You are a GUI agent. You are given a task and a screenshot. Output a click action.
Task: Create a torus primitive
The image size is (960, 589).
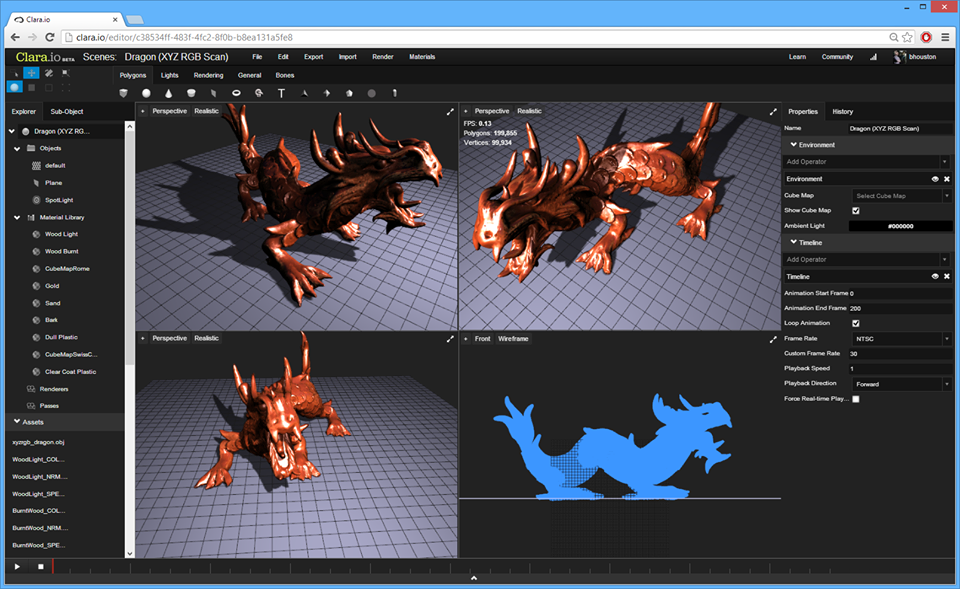tap(236, 93)
